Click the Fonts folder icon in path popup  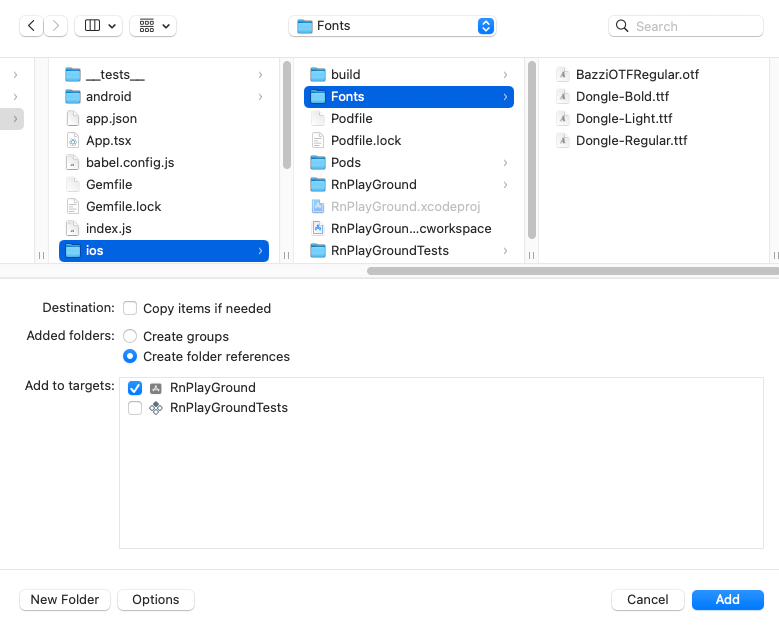coord(305,26)
